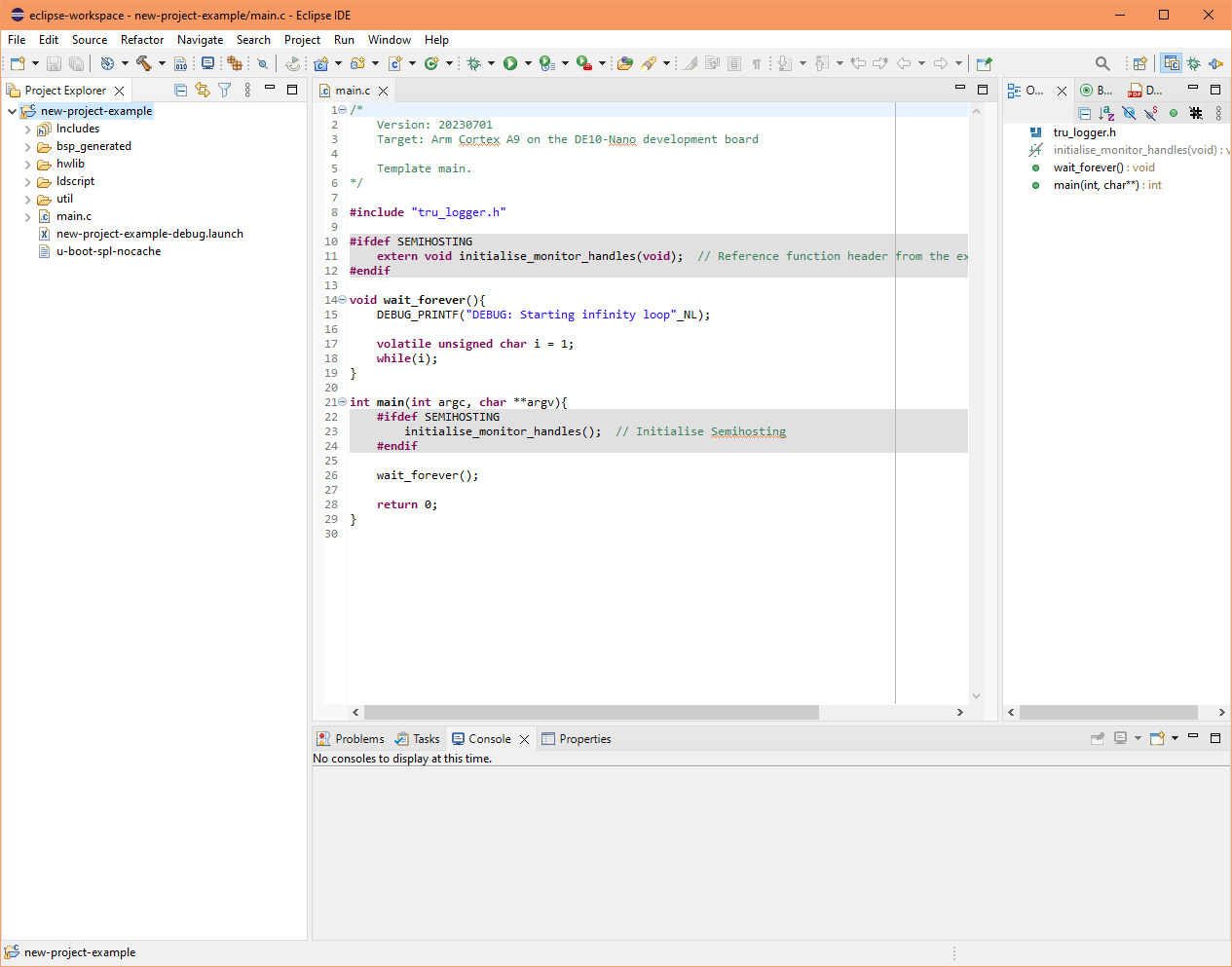
Task: Click the green Run button in toolbar
Action: [x=510, y=63]
